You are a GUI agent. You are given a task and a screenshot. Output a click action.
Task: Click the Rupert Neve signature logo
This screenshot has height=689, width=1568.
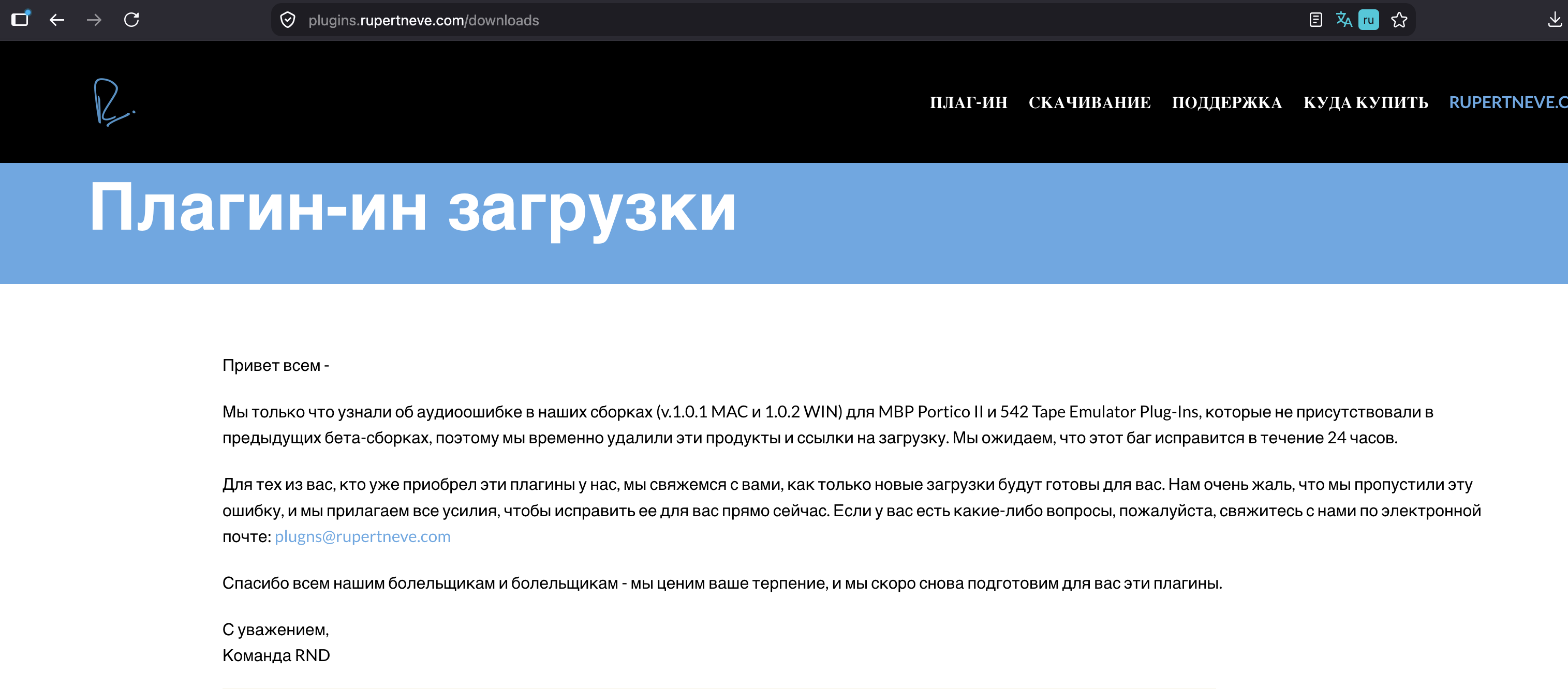coord(114,102)
